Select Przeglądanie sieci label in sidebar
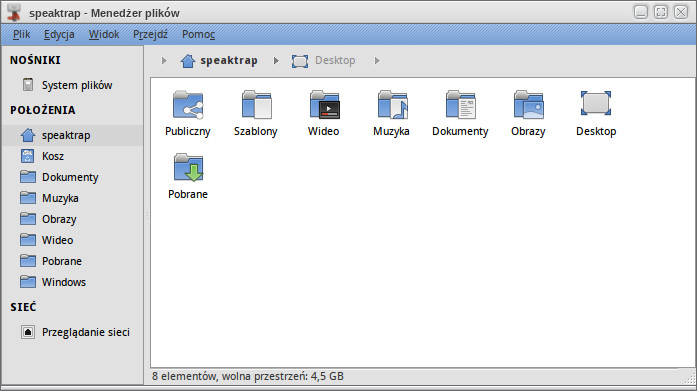Viewport: 697px width, 391px height. pos(86,332)
